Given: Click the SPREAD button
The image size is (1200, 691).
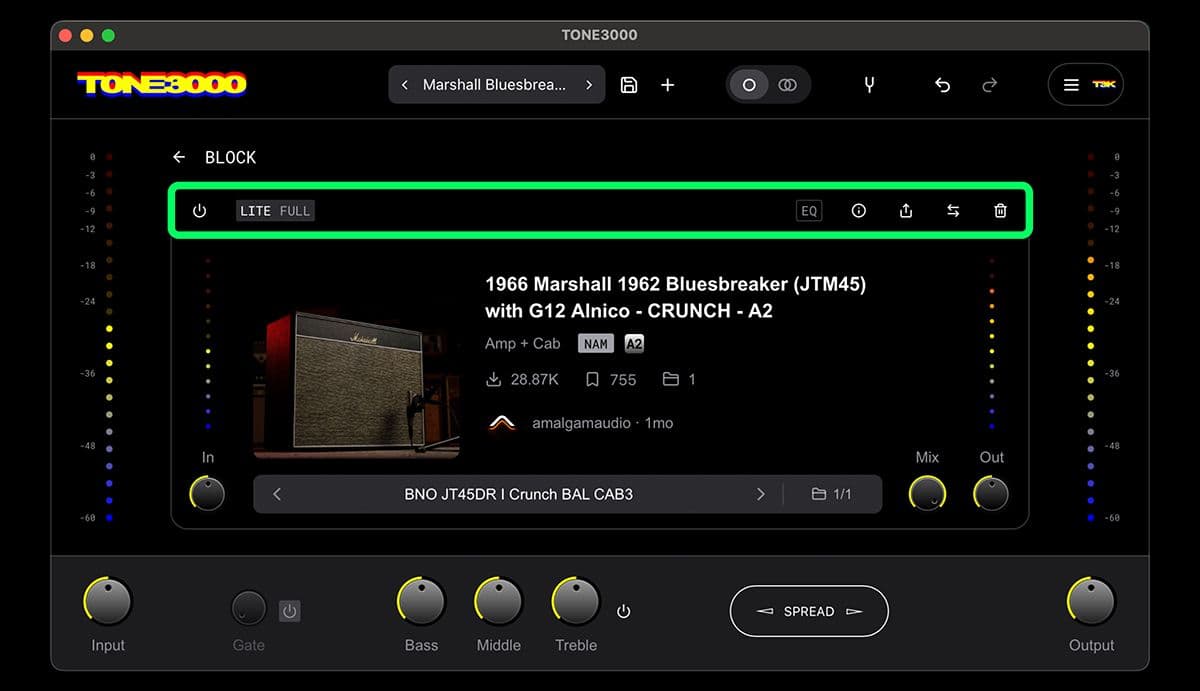Looking at the screenshot, I should tap(809, 611).
